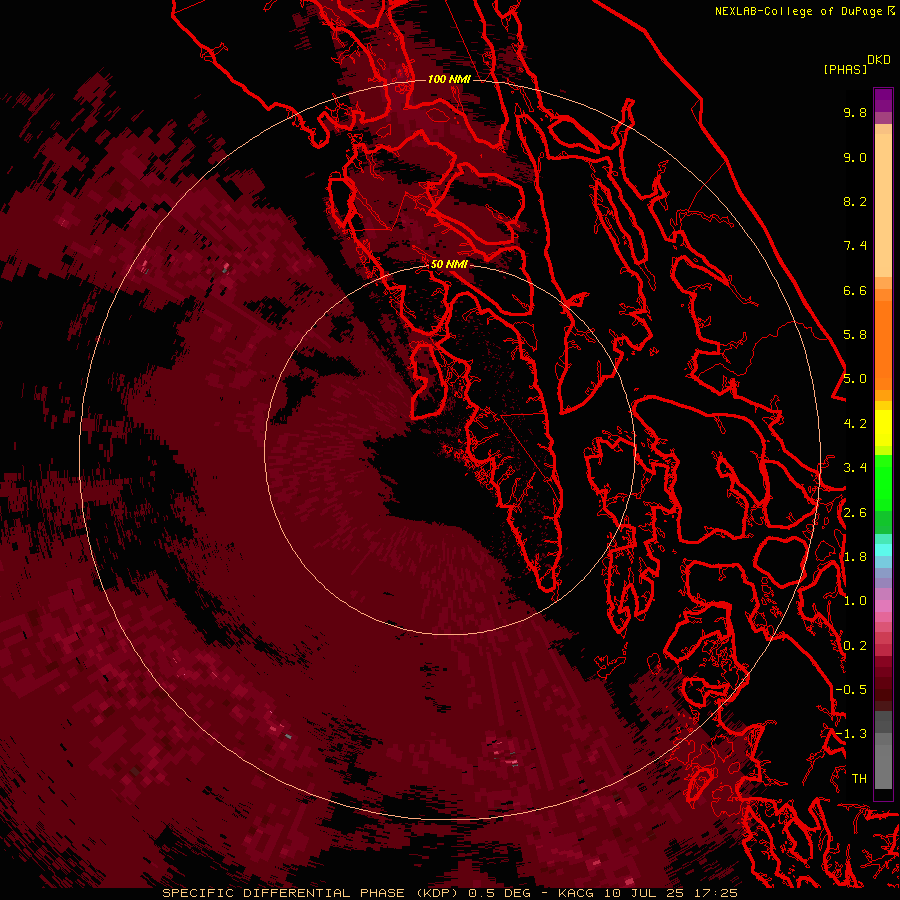Click the 2.6 value on color scale
The width and height of the screenshot is (900, 900).
[855, 513]
